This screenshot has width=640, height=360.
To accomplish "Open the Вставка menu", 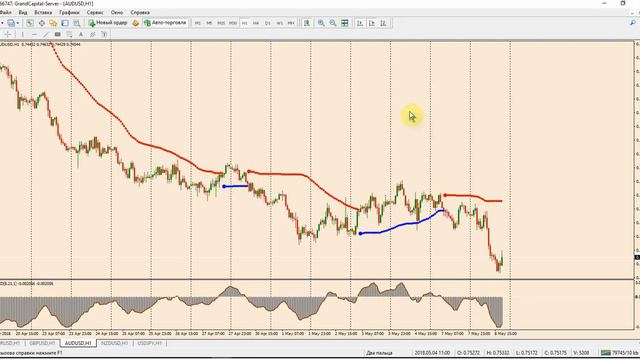I will 43,12.
